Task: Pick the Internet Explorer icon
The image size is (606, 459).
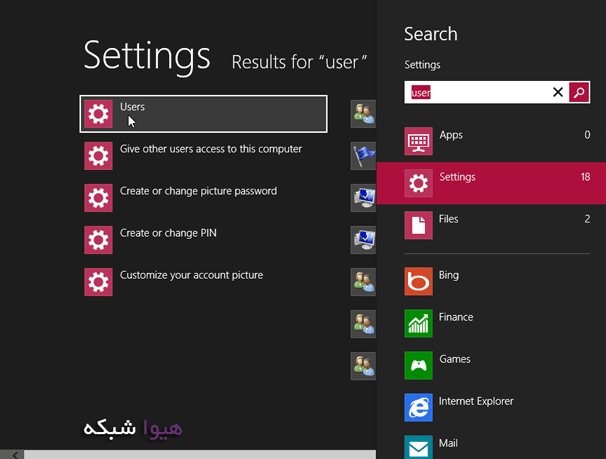Action: [x=418, y=407]
